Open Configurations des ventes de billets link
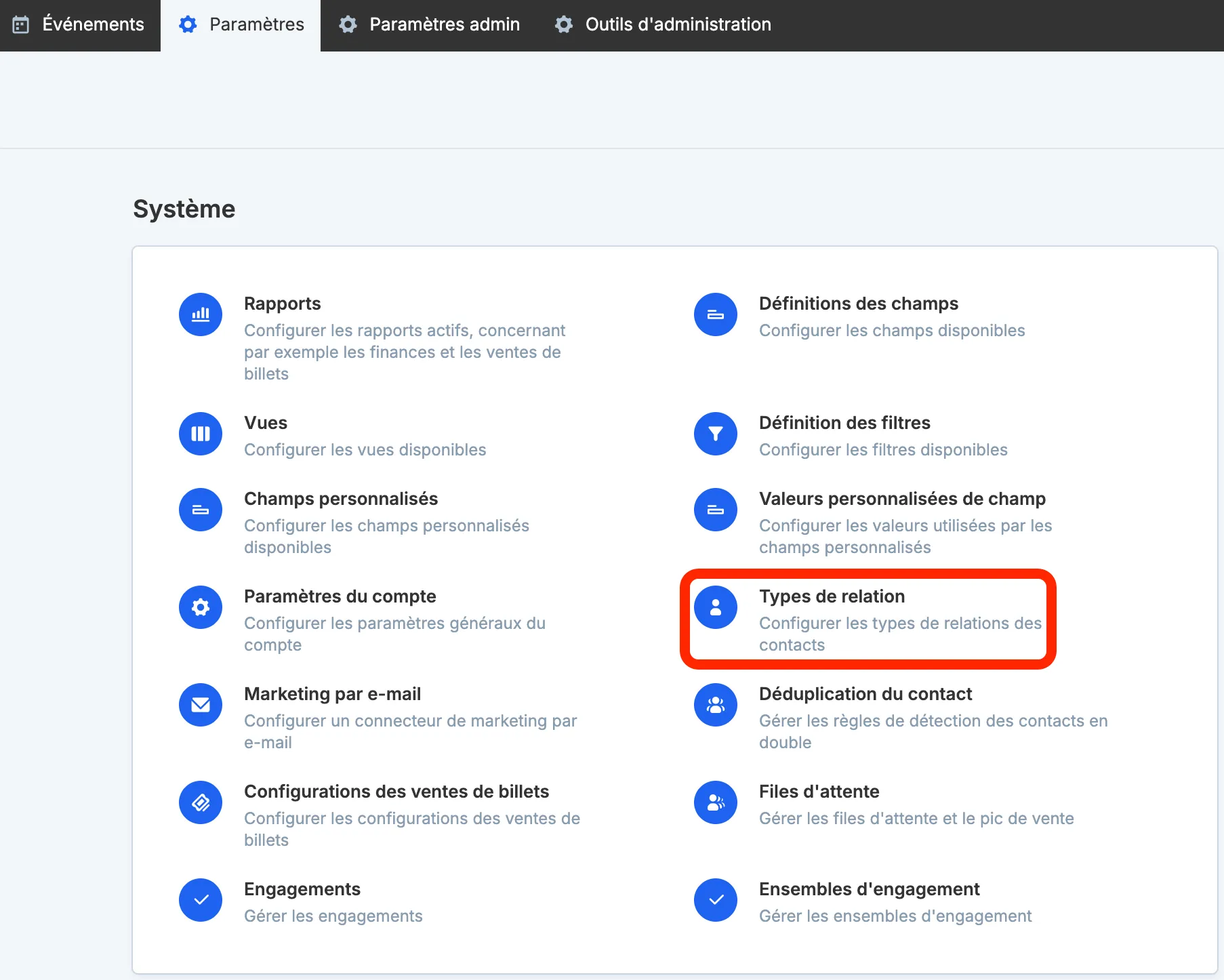 coord(396,792)
